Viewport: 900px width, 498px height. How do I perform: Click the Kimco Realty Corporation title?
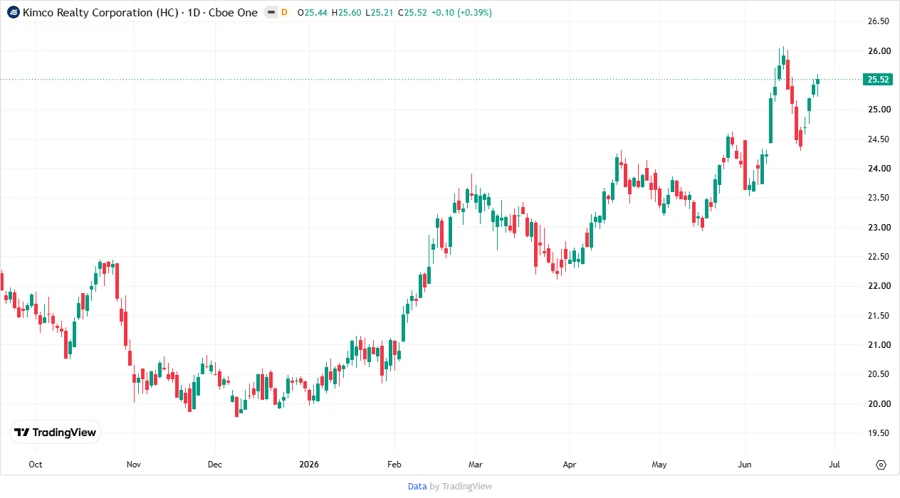click(100, 12)
